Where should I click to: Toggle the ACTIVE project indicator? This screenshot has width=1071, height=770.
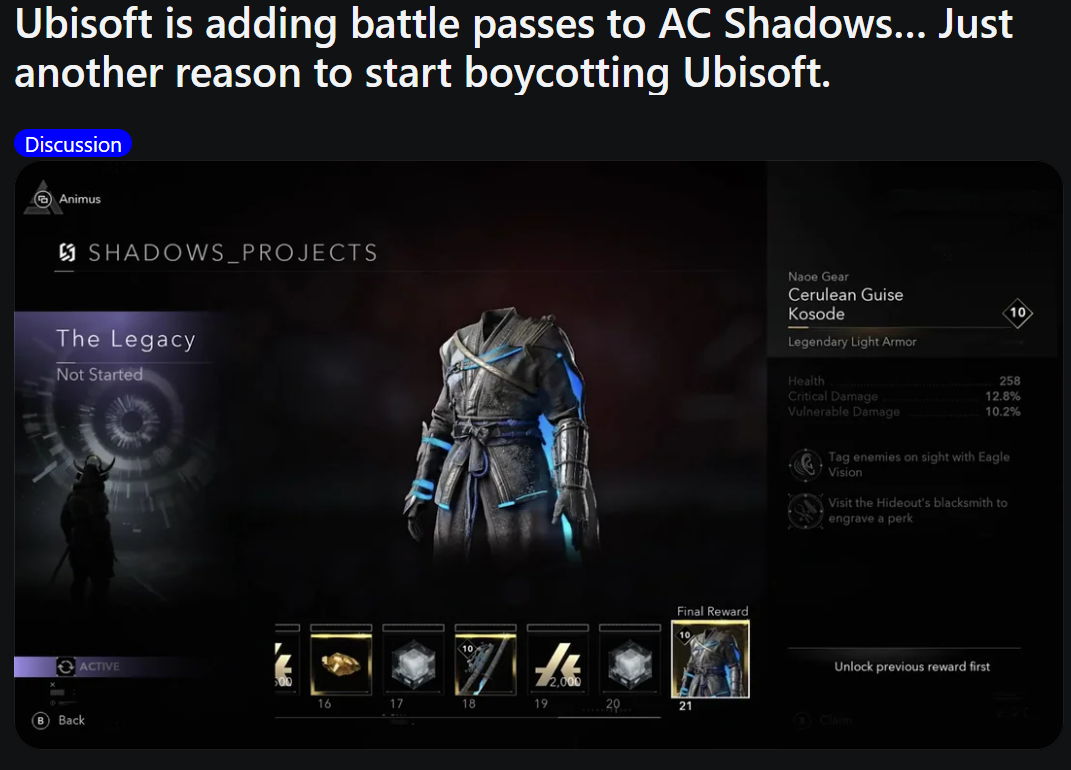click(x=66, y=667)
